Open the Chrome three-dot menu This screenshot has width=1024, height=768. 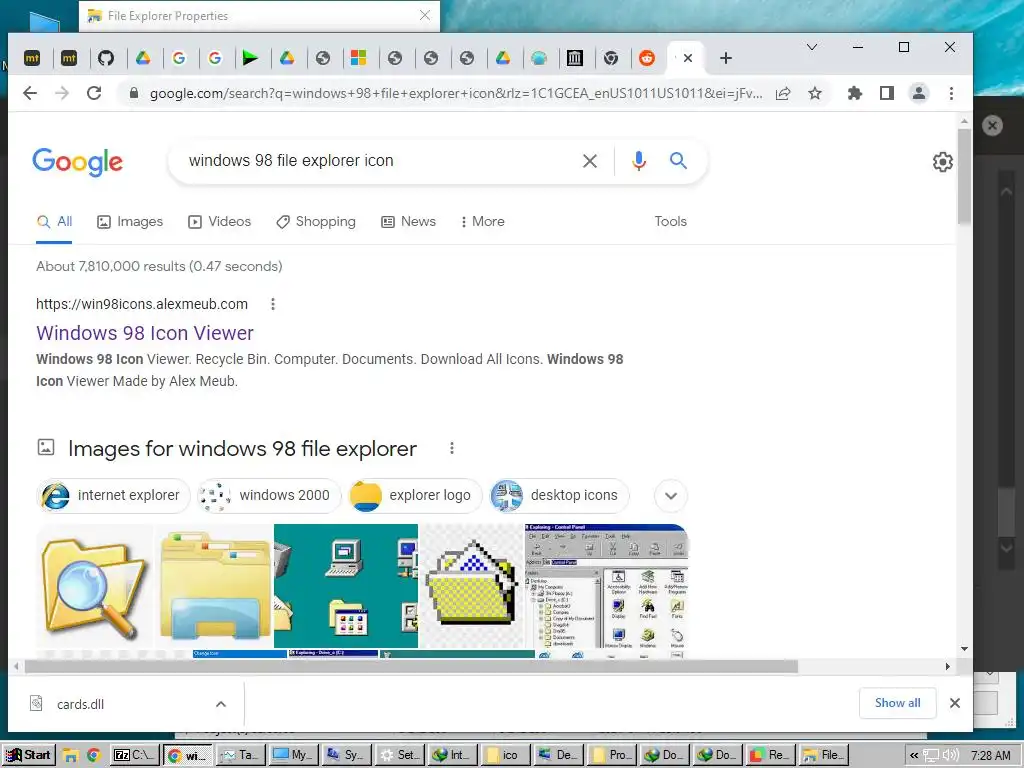coord(951,93)
